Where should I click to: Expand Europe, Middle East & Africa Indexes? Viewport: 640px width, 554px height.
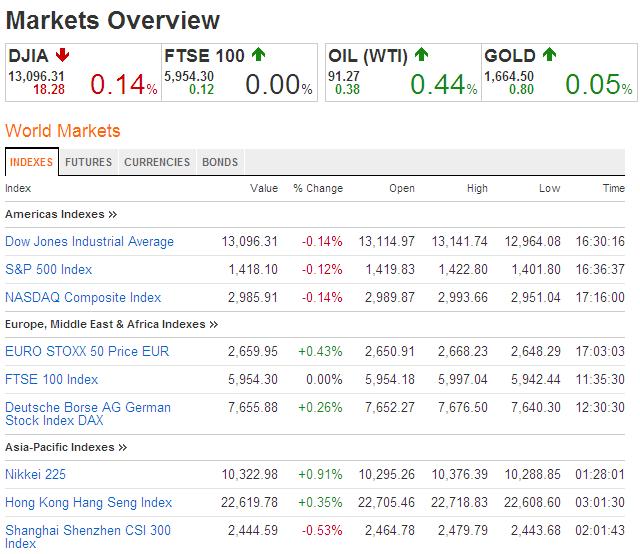coord(111,324)
